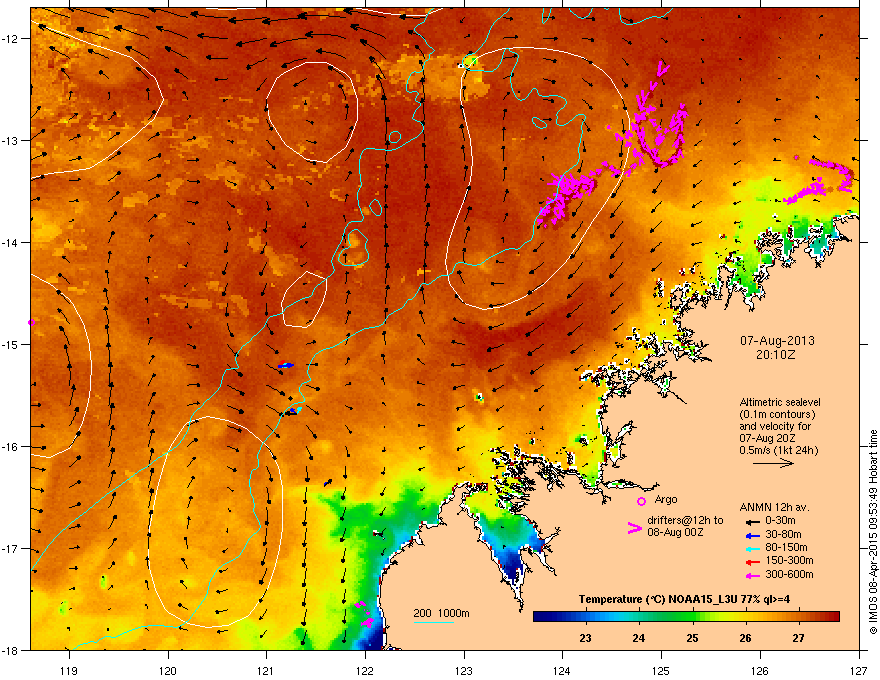Screen dimensions: 880x680
Task: Click the '-18' latitude axis label
Action: click(x=10, y=651)
